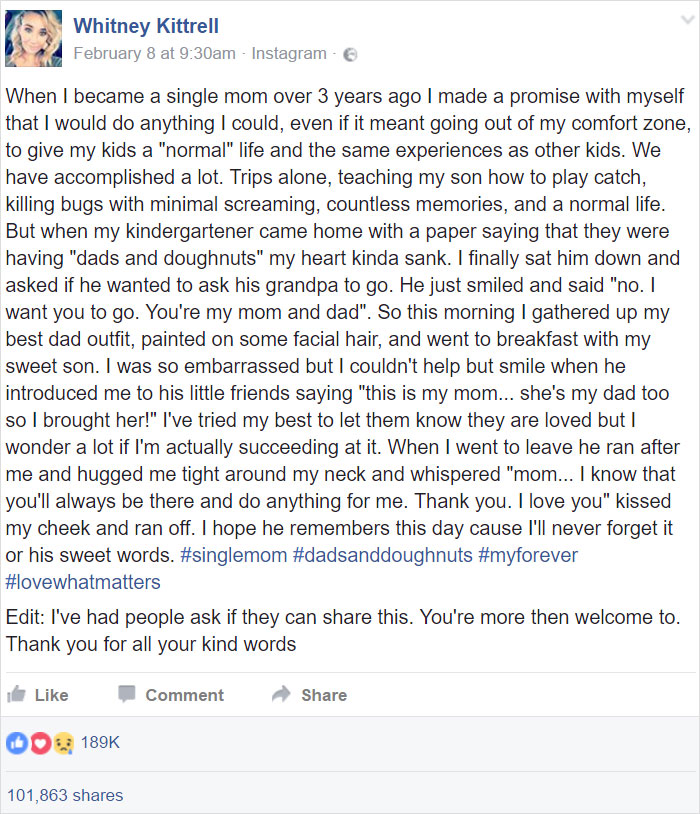The width and height of the screenshot is (700, 814).
Task: Expand the post options chevron
Action: tap(688, 20)
